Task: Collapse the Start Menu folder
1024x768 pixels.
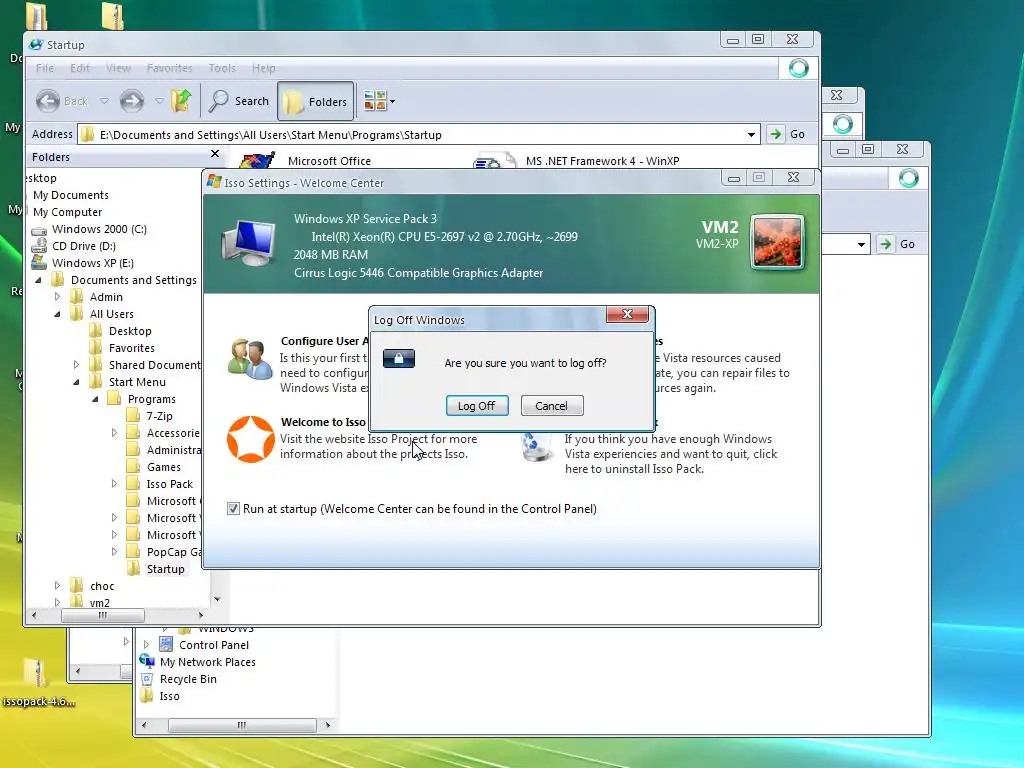Action: [76, 382]
